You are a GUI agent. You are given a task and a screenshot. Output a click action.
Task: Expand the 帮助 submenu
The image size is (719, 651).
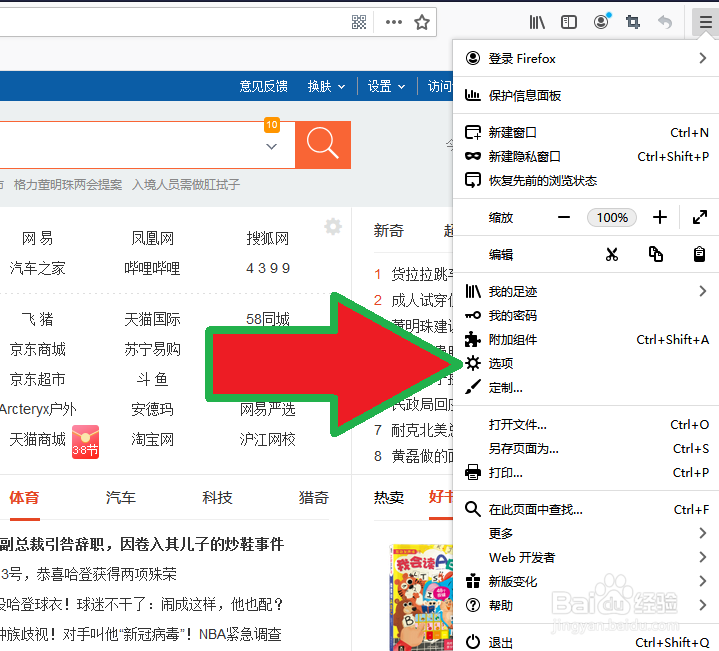586,605
